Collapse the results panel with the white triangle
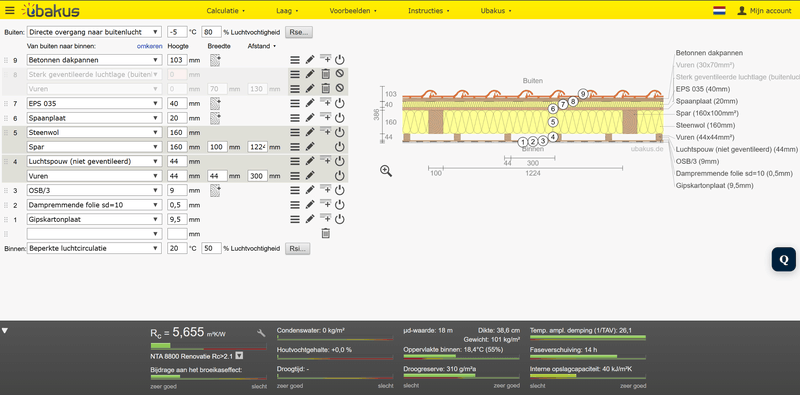This screenshot has width=800, height=395. pos(5,331)
